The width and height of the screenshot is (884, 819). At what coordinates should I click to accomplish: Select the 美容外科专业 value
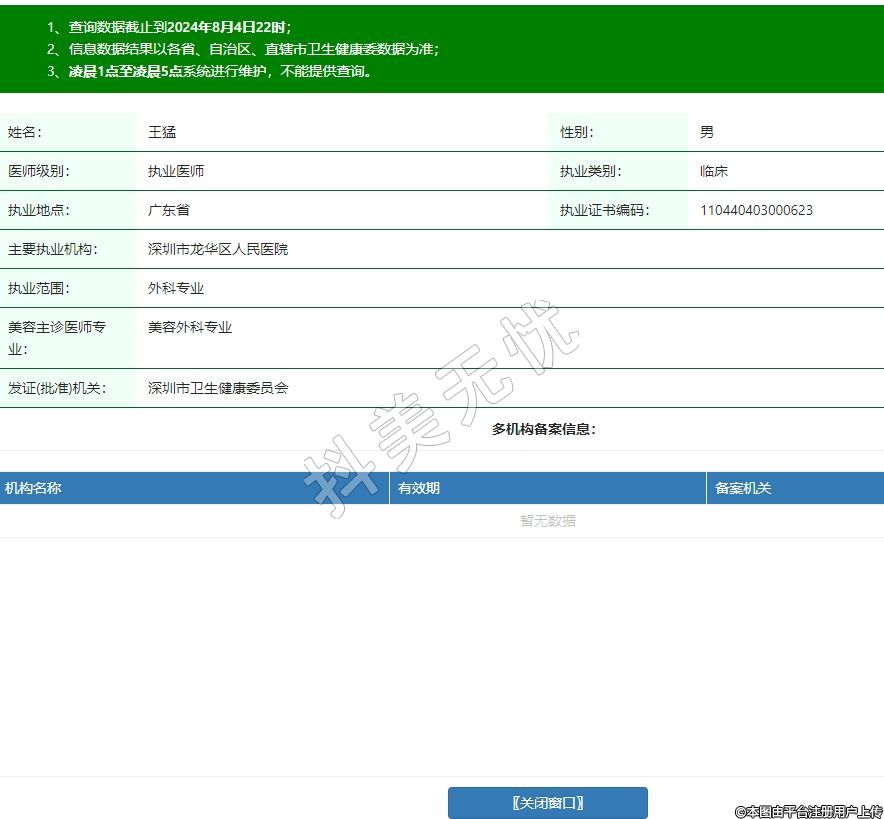(x=190, y=327)
